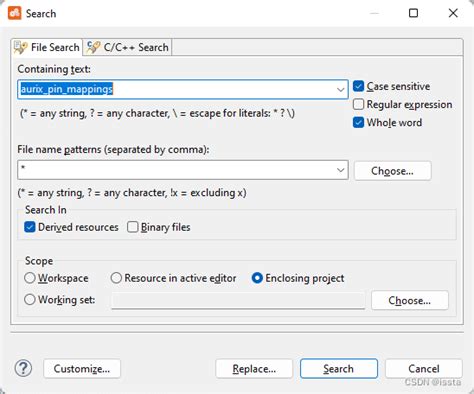
Task: Enable searching in Binary files
Action: coord(132,227)
